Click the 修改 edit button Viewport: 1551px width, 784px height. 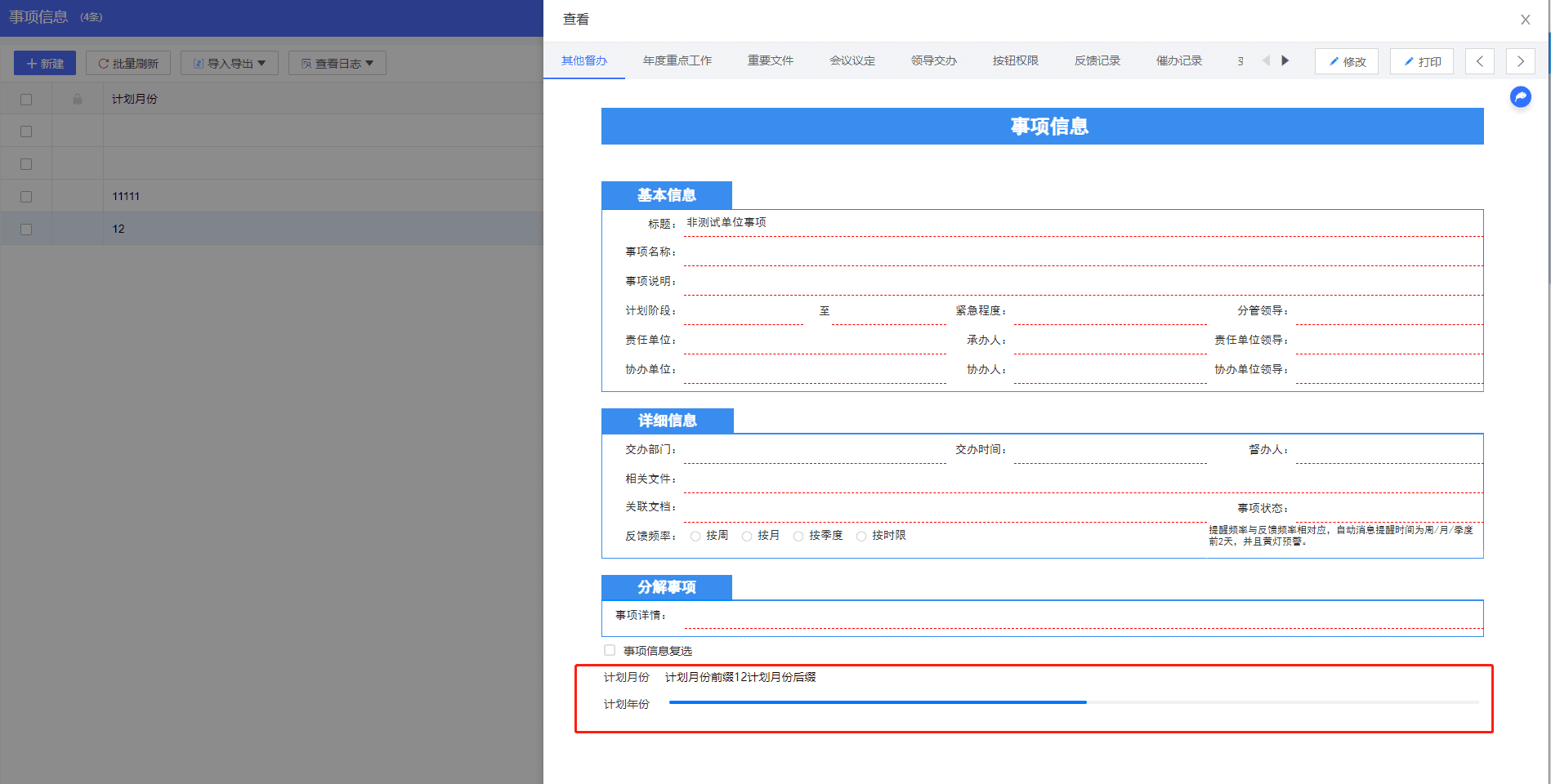[1347, 61]
